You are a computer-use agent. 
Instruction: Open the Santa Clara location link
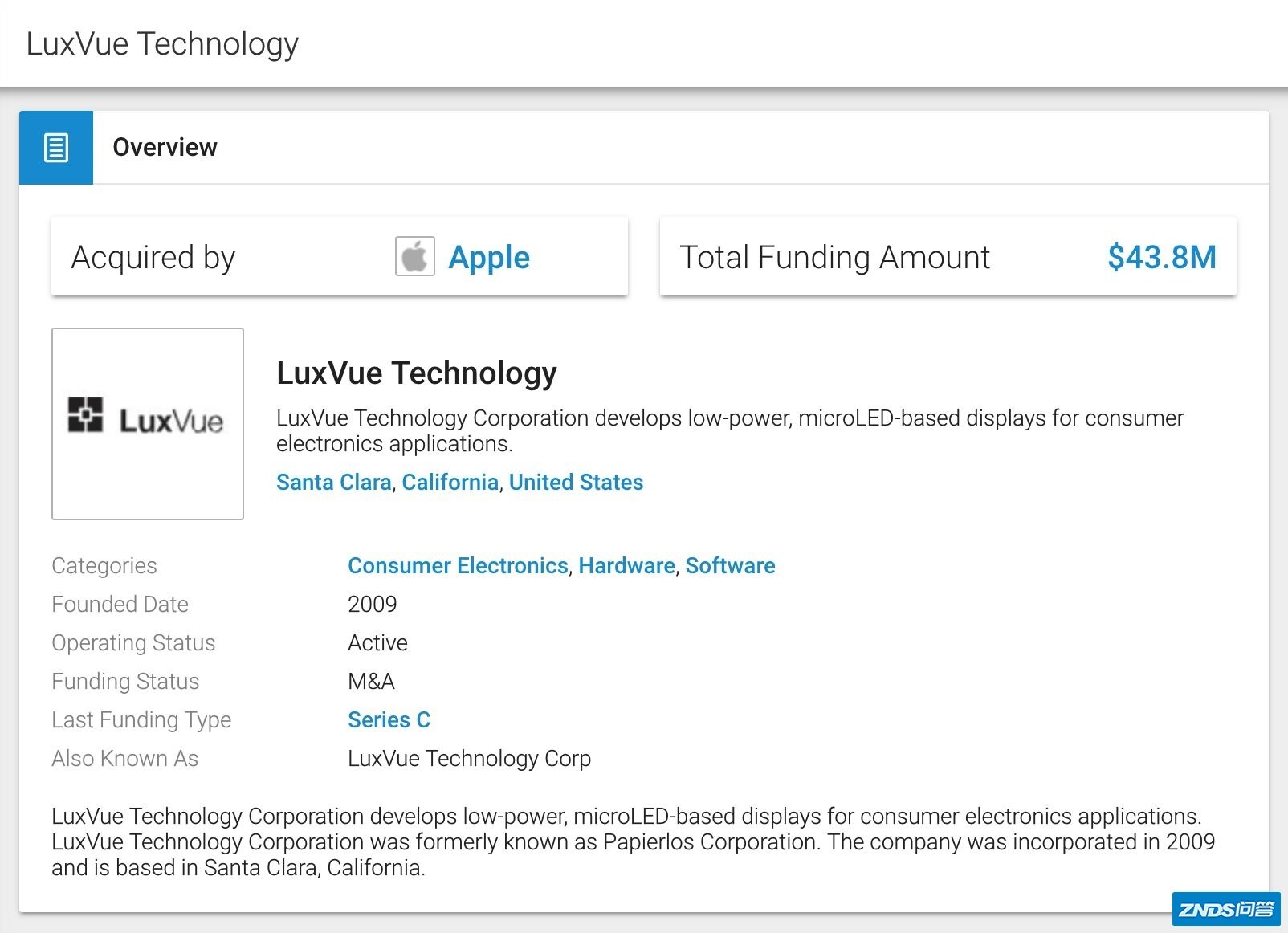333,482
